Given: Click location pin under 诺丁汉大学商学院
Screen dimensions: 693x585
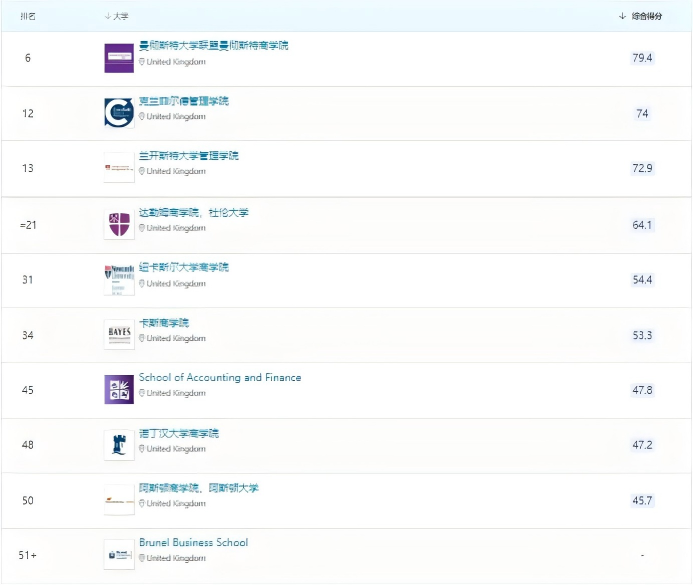Looking at the screenshot, I should pyautogui.click(x=142, y=448).
